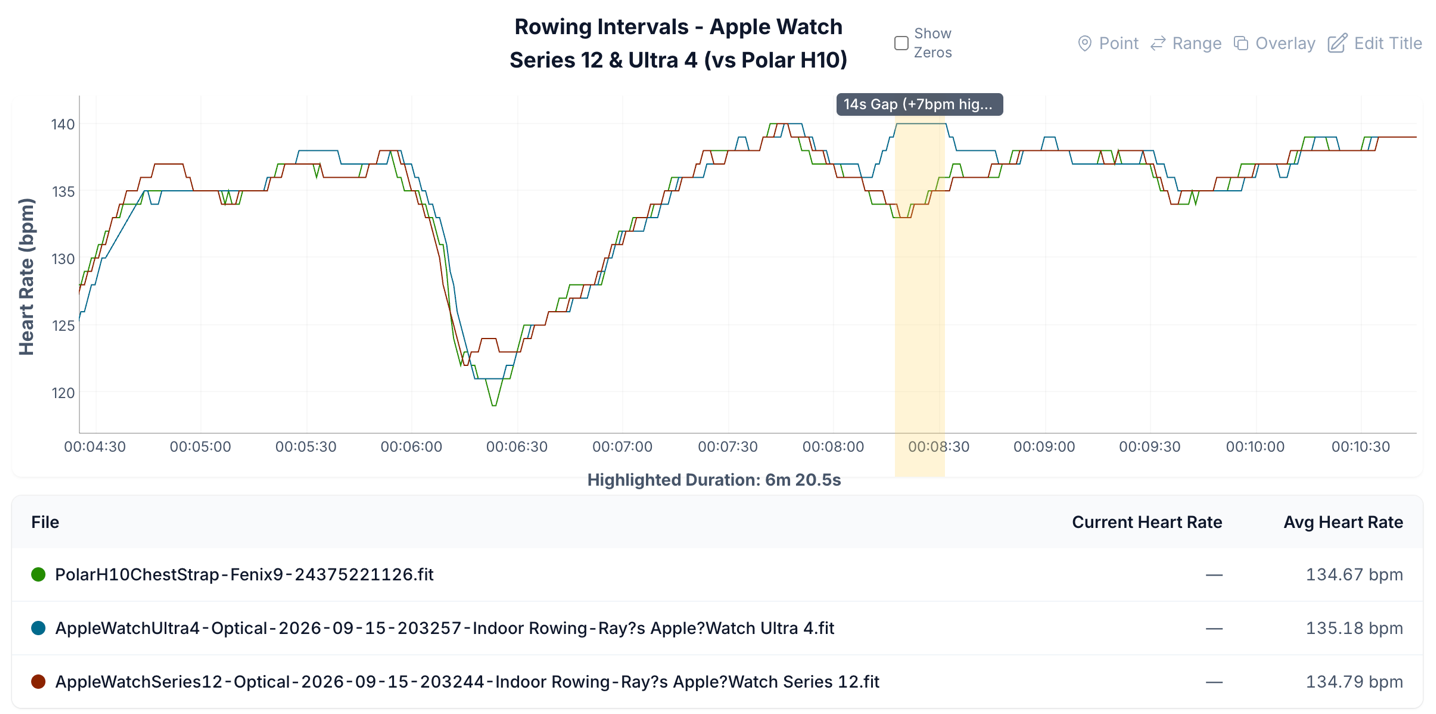1436x714 pixels.
Task: Click the 14s Gap annotation tooltip
Action: tap(919, 104)
